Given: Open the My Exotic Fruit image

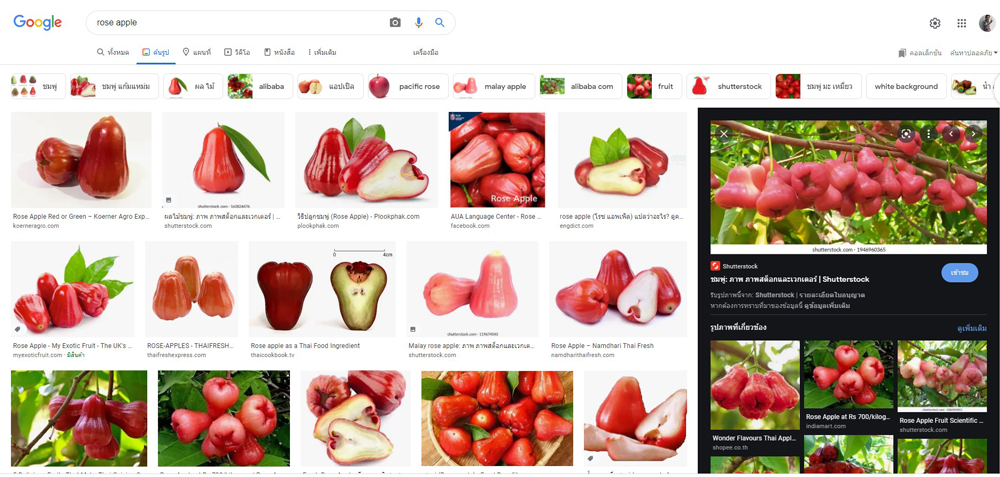Looking at the screenshot, I should tap(72, 289).
